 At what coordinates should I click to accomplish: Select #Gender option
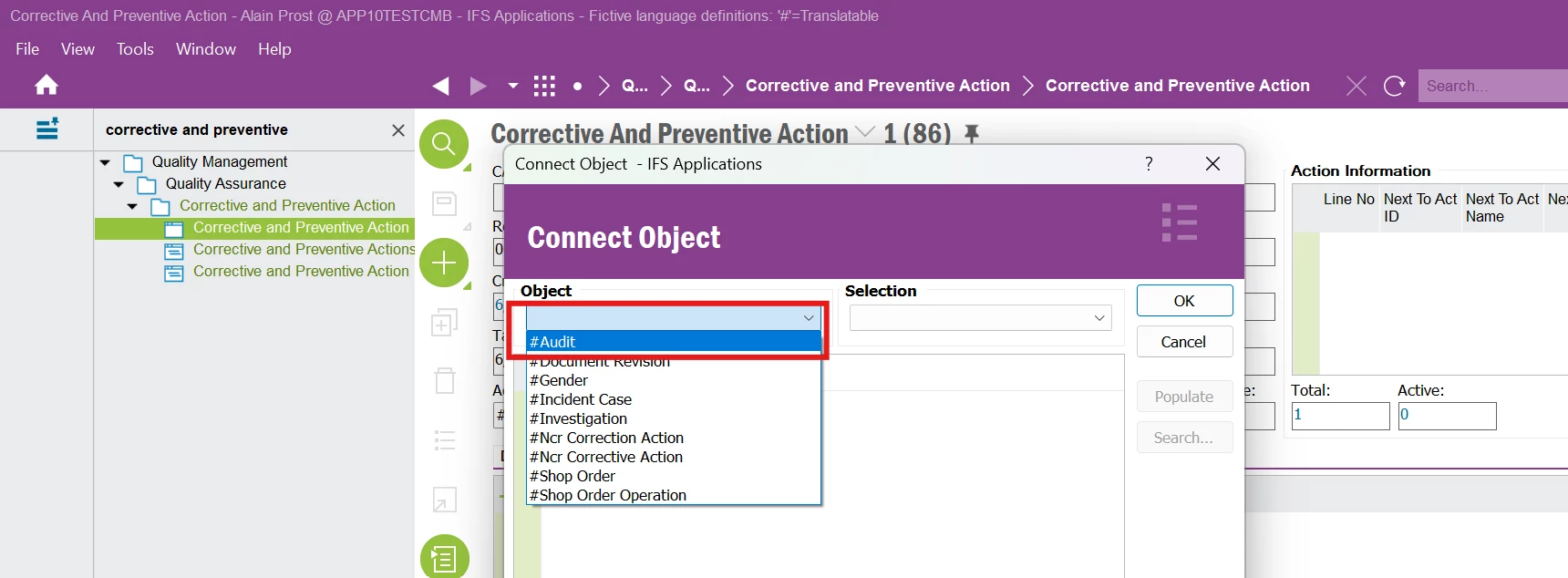[674, 380]
